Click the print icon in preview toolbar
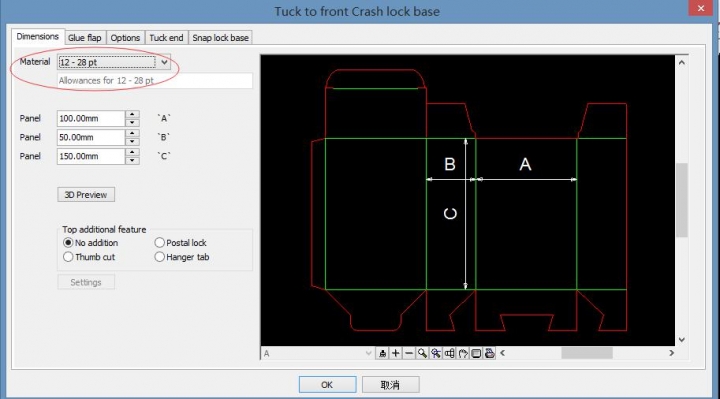Screen dimensions: 720x399 click(x=489, y=353)
